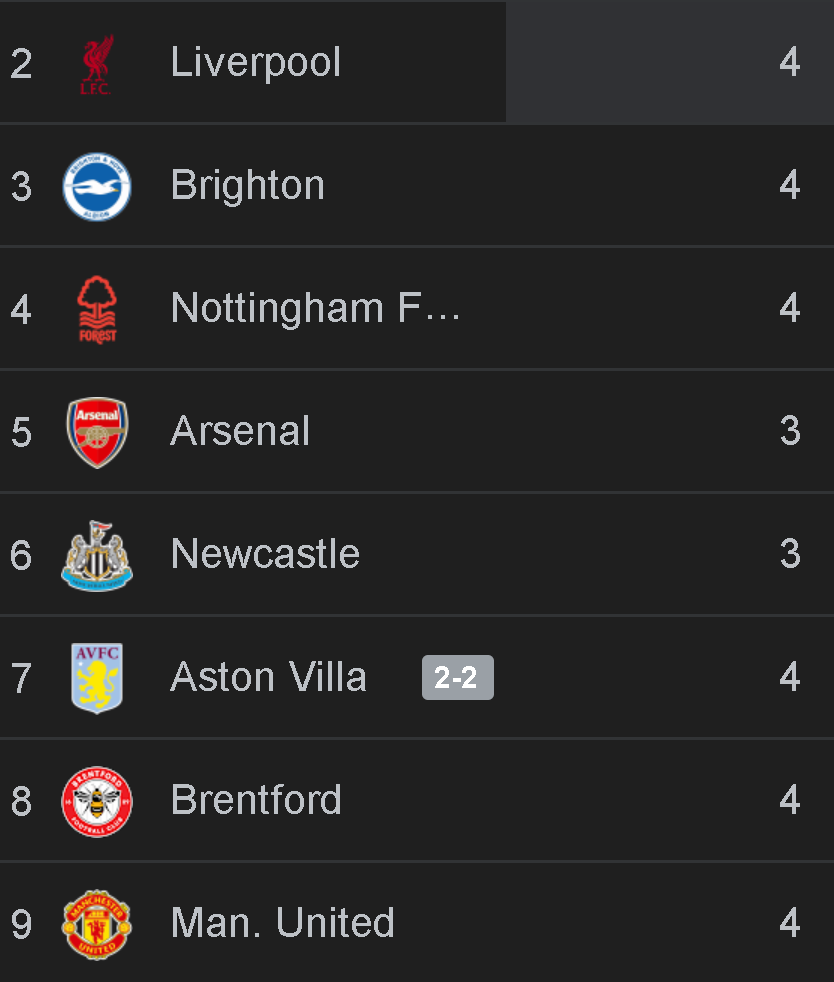The image size is (834, 982).
Task: Open the 2-2 live score badge
Action: click(458, 678)
